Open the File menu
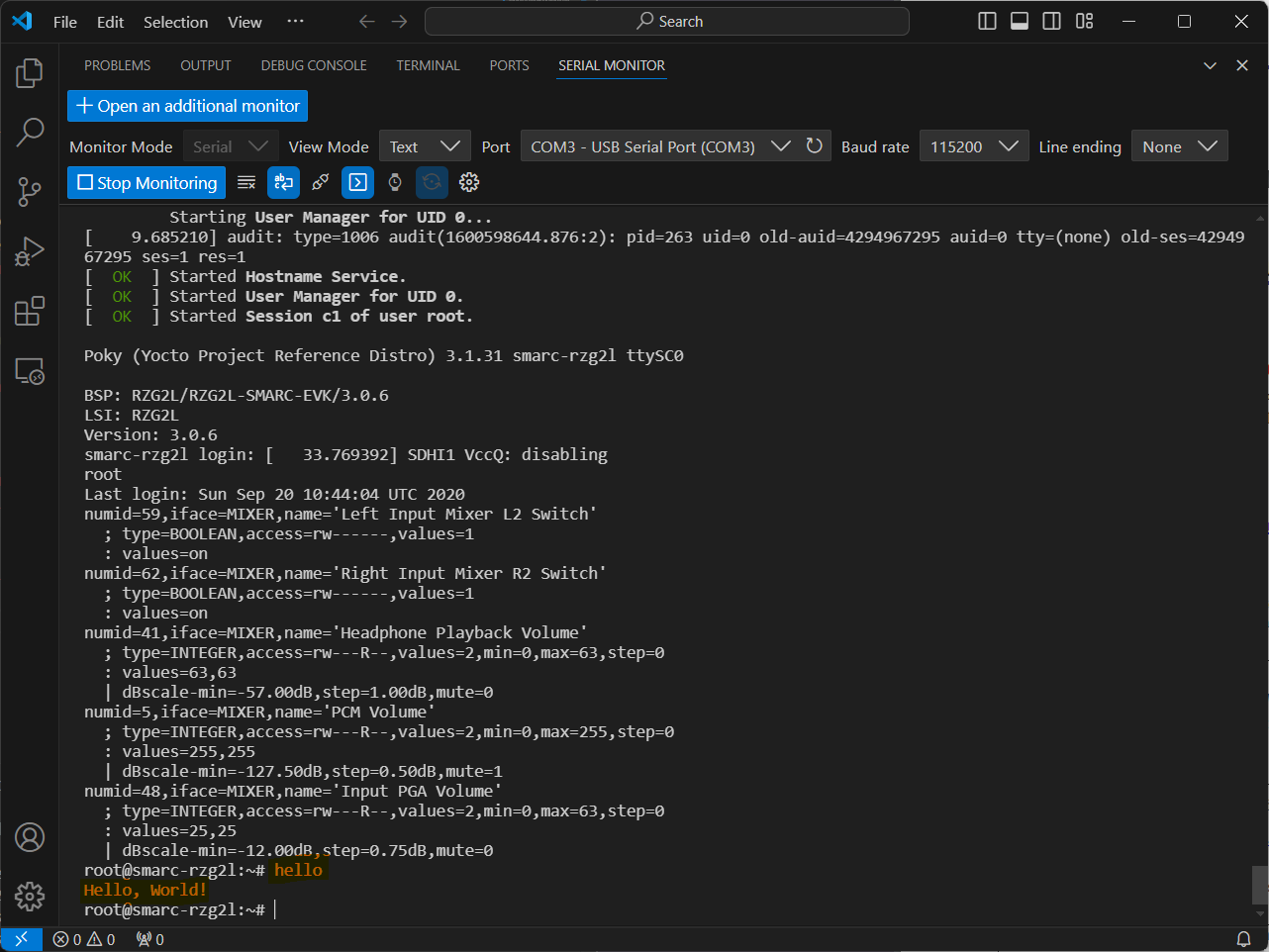 pyautogui.click(x=65, y=21)
